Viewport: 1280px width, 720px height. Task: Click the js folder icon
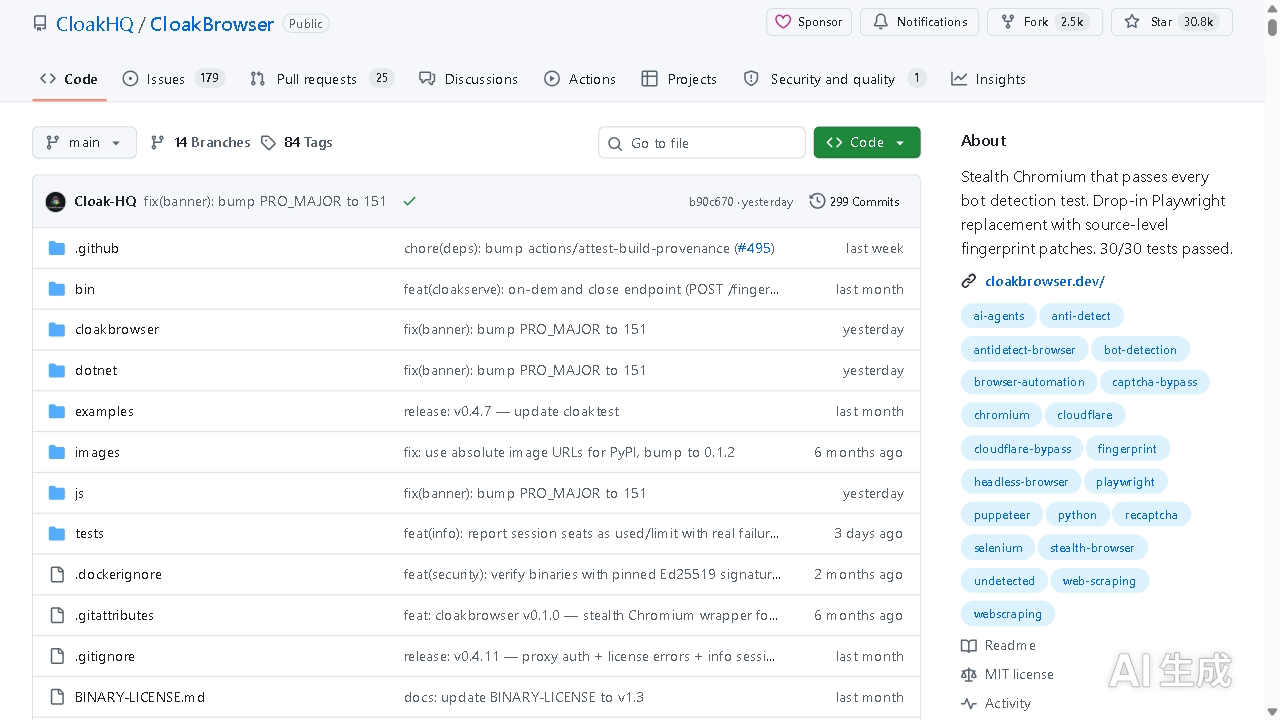coord(57,493)
